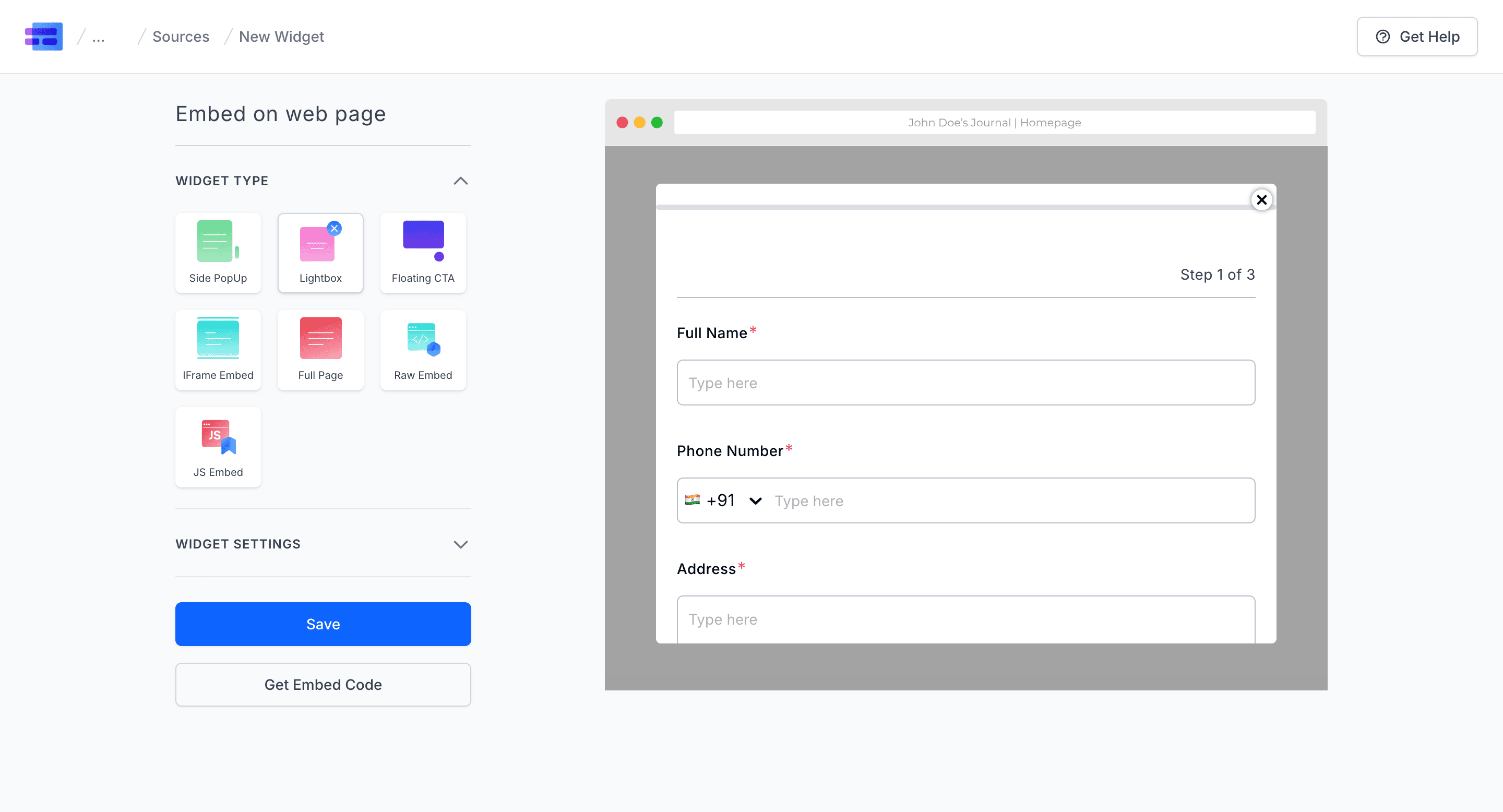Collapse the Widget Type section
This screenshot has height=812, width=1503.
click(460, 181)
